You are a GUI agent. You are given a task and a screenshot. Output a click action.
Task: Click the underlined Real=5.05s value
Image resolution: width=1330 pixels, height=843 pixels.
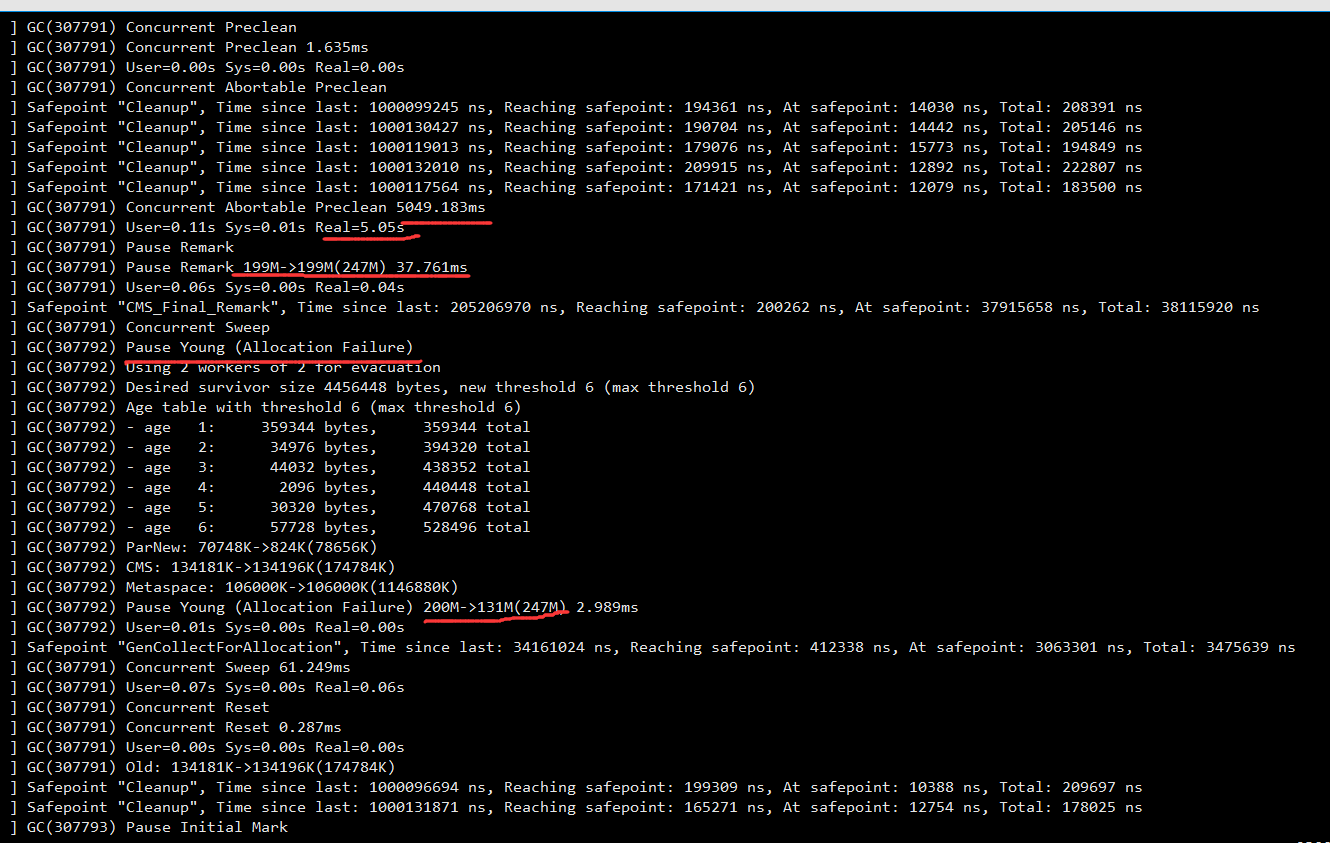(360, 227)
